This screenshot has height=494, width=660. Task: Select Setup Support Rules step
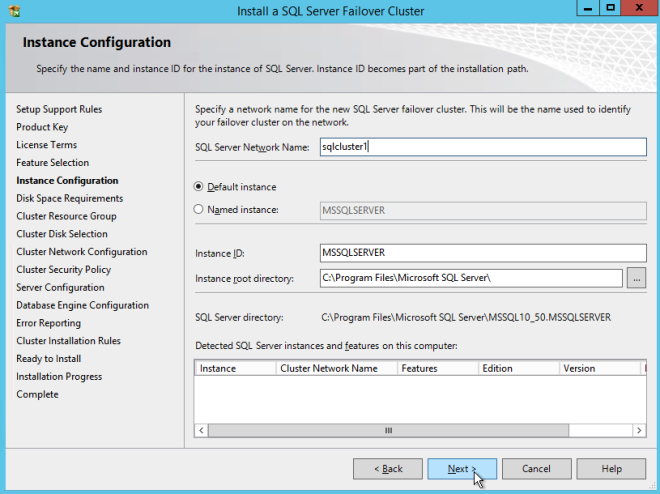click(x=59, y=109)
